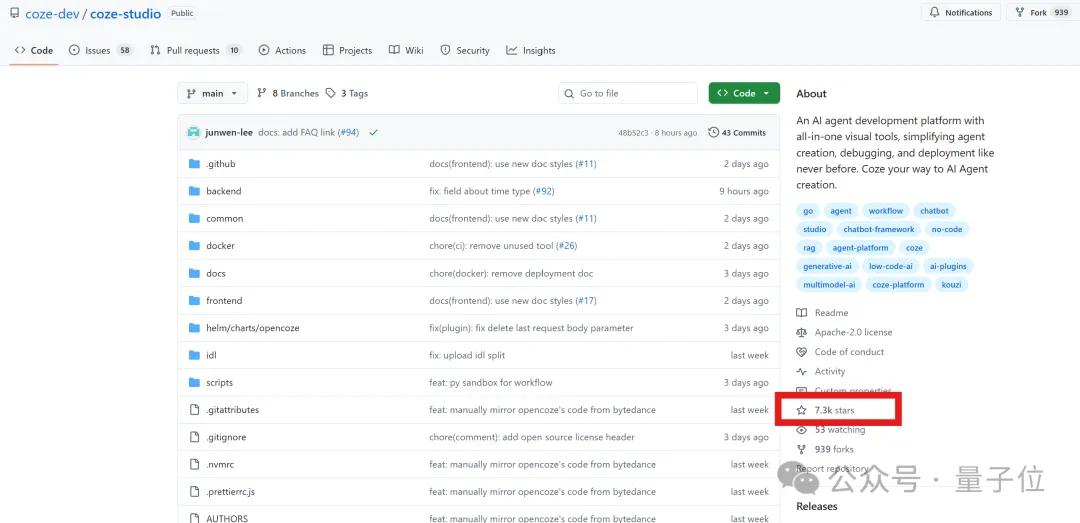Open the Readme link in About

[831, 313]
